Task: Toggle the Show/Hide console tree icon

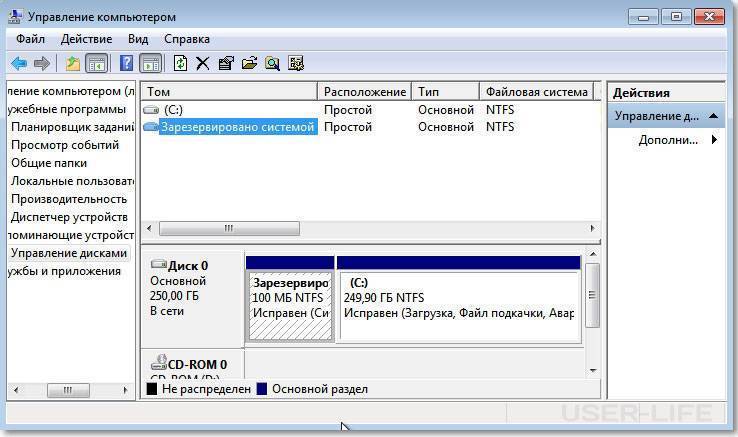Action: tap(96, 63)
